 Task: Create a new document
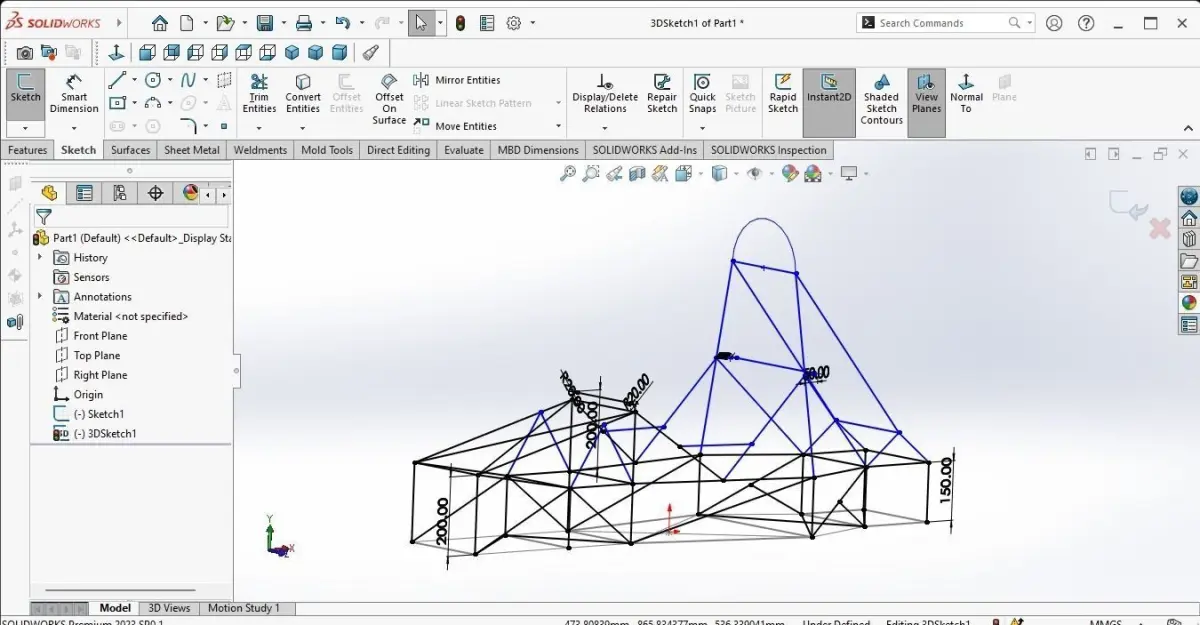(186, 23)
